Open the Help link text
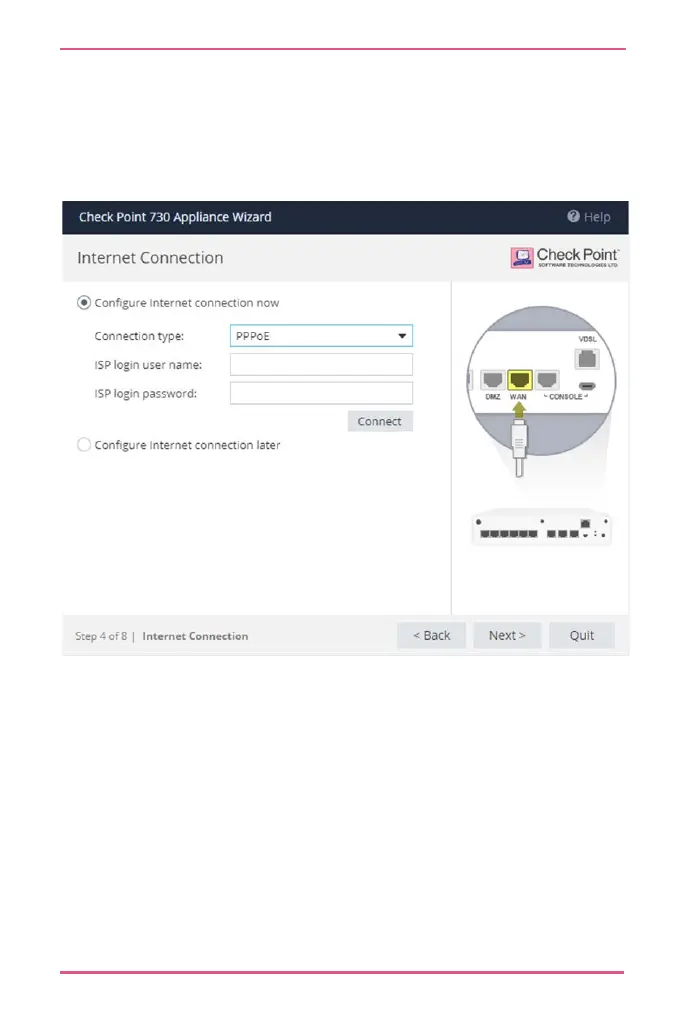Image resolution: width=680 pixels, height=1021 pixels. (x=597, y=217)
